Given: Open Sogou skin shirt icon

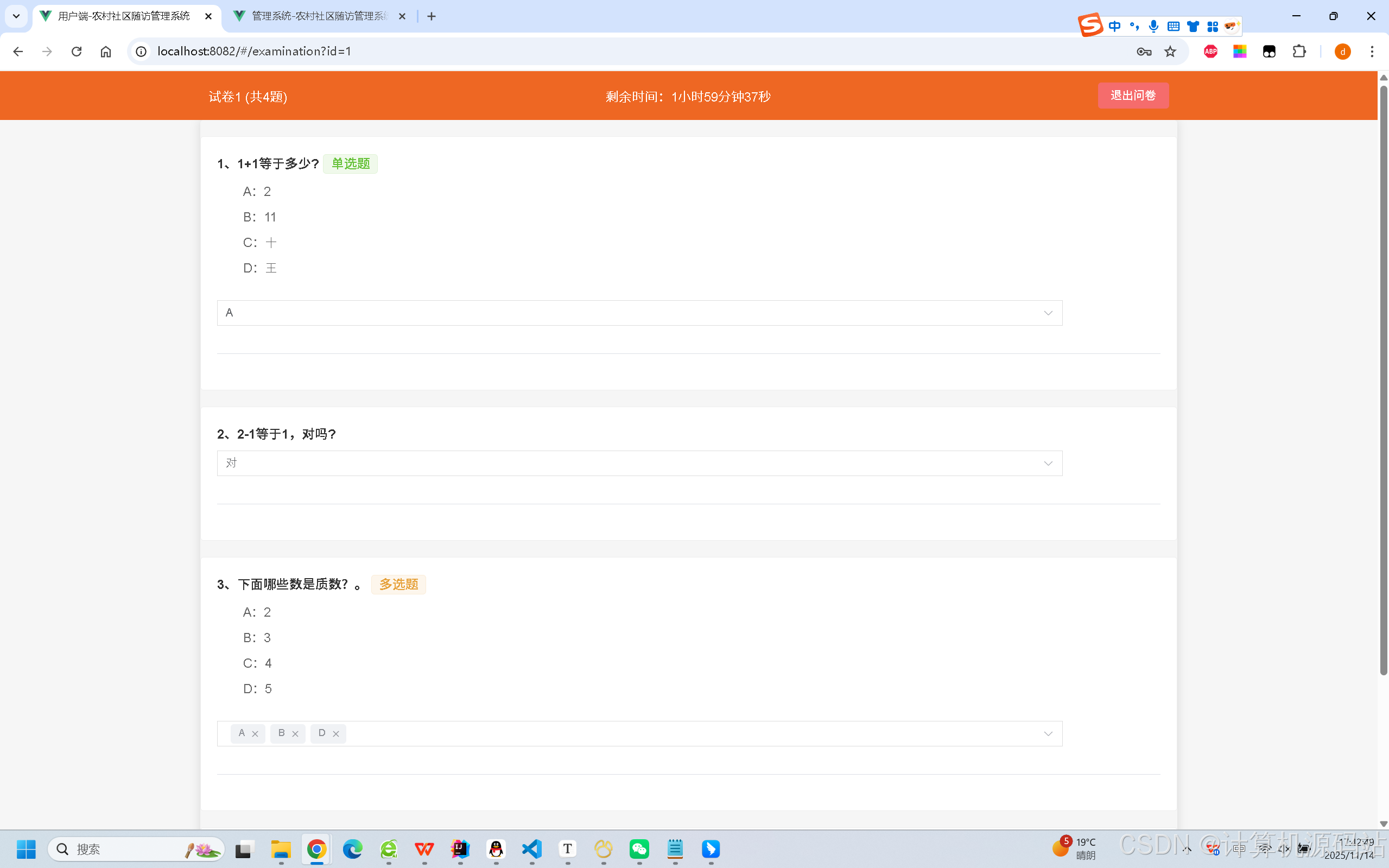Looking at the screenshot, I should 1193,27.
